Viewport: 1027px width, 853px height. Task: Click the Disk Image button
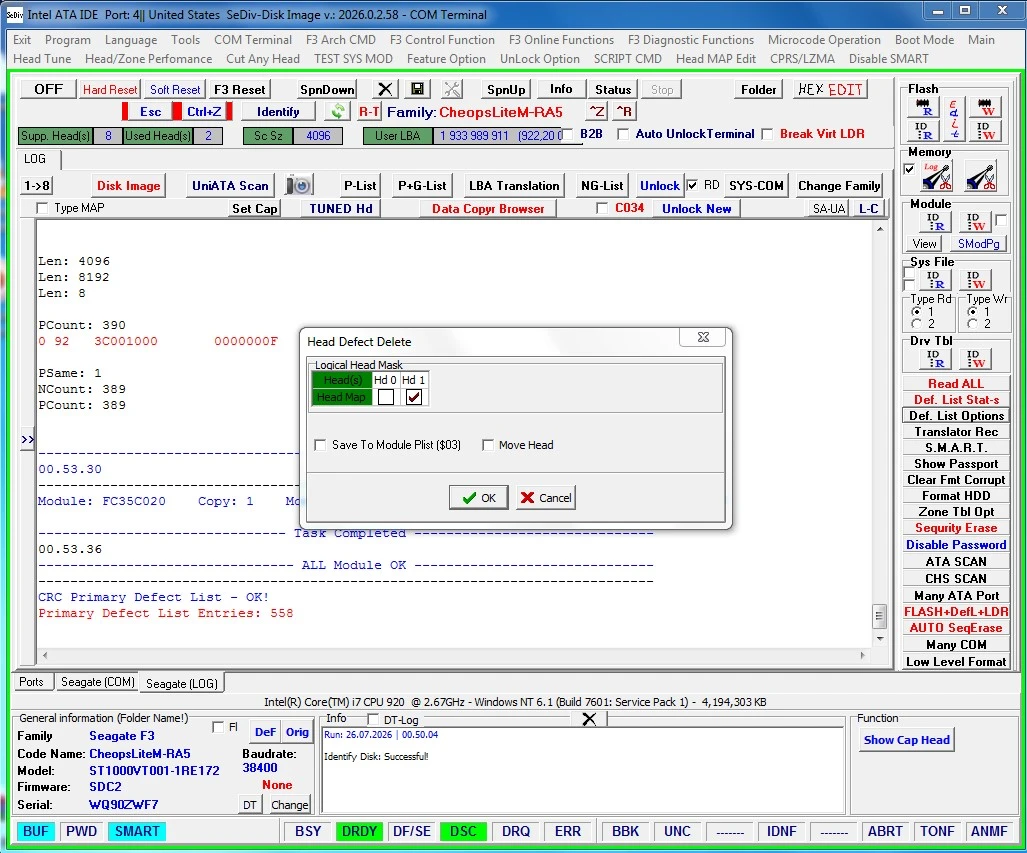coord(128,185)
